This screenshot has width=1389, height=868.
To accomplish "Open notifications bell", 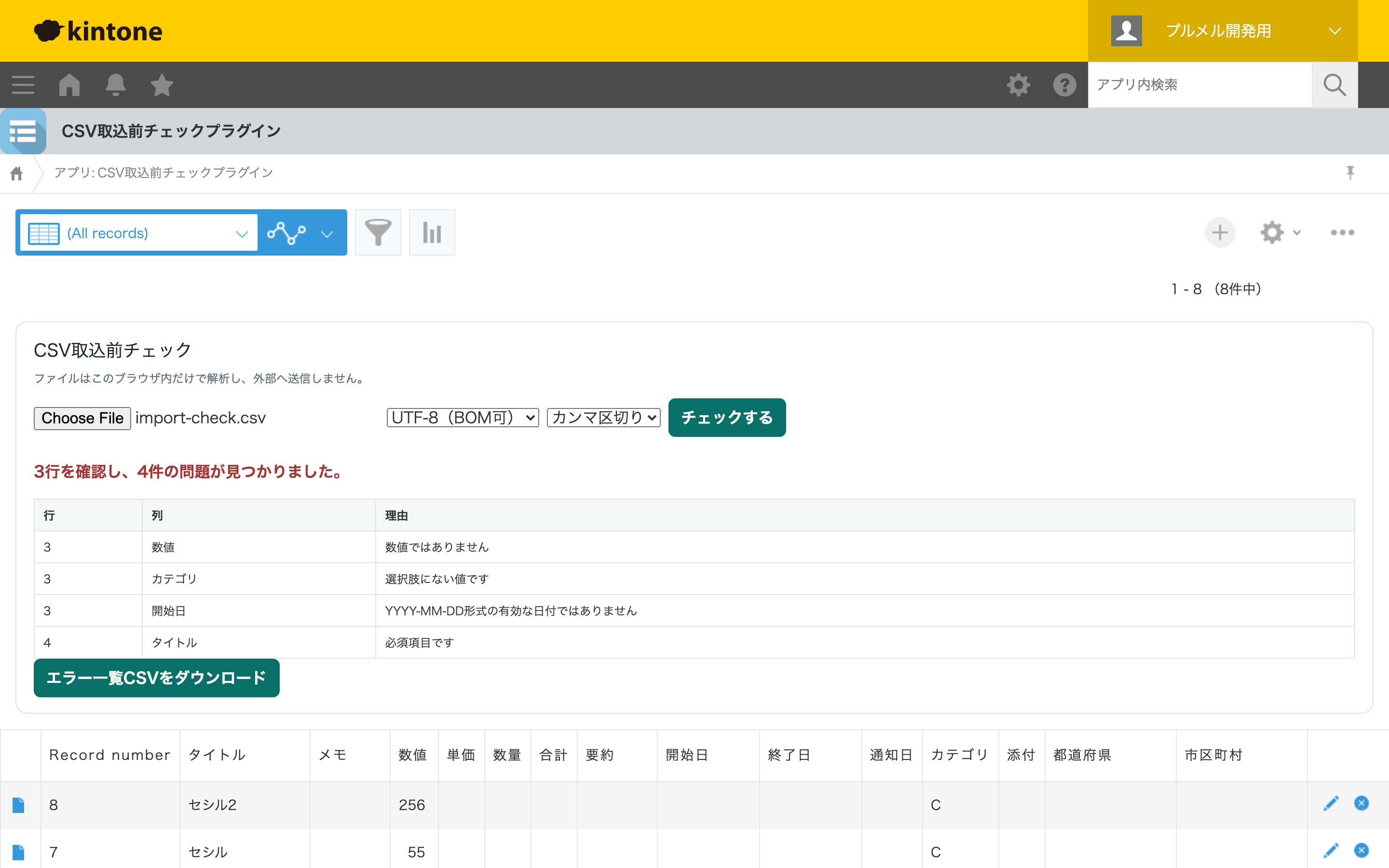I will tap(115, 85).
